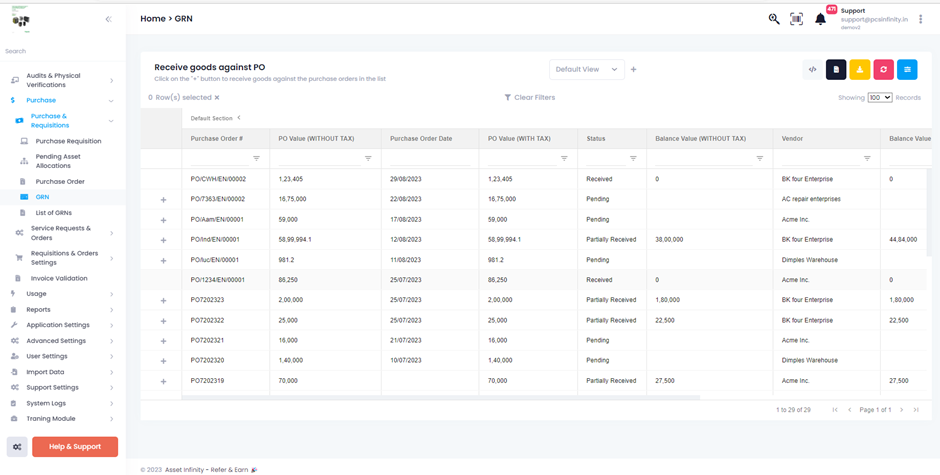Collapse the Purchase menu section
This screenshot has height=475, width=940.
tap(63, 100)
